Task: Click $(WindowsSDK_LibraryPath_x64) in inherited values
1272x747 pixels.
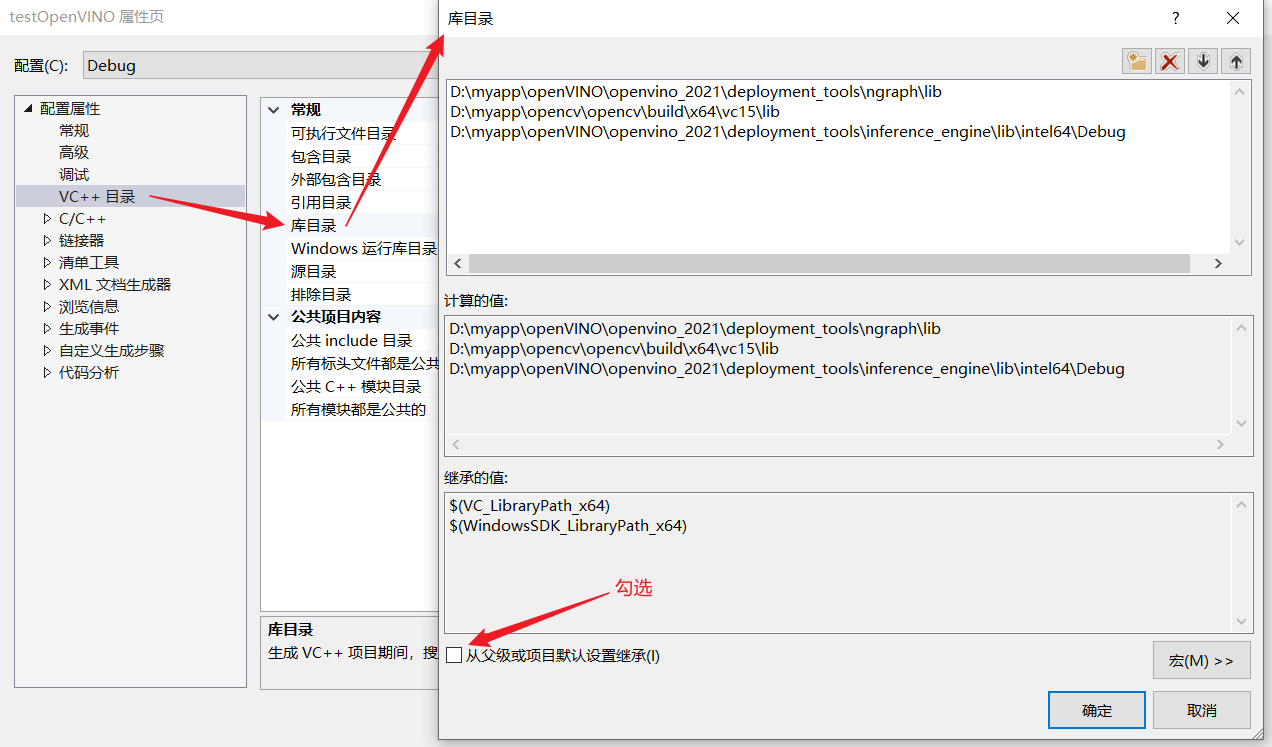Action: (569, 525)
